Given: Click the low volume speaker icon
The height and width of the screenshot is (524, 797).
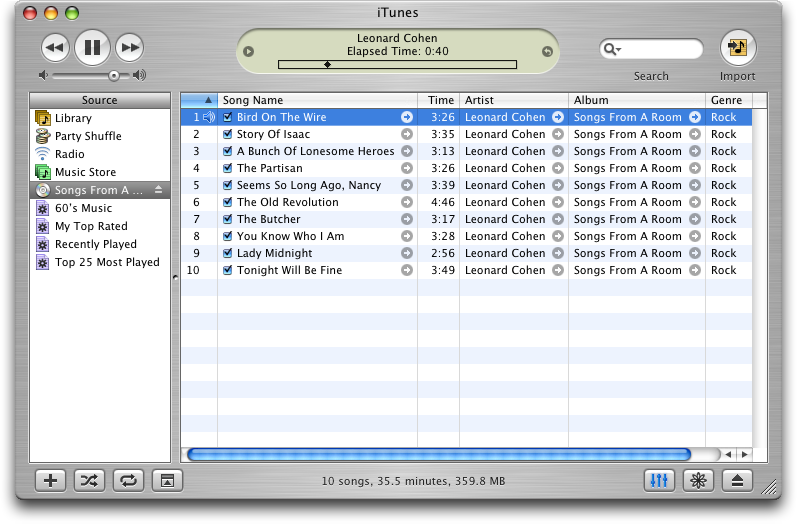Looking at the screenshot, I should 43,76.
